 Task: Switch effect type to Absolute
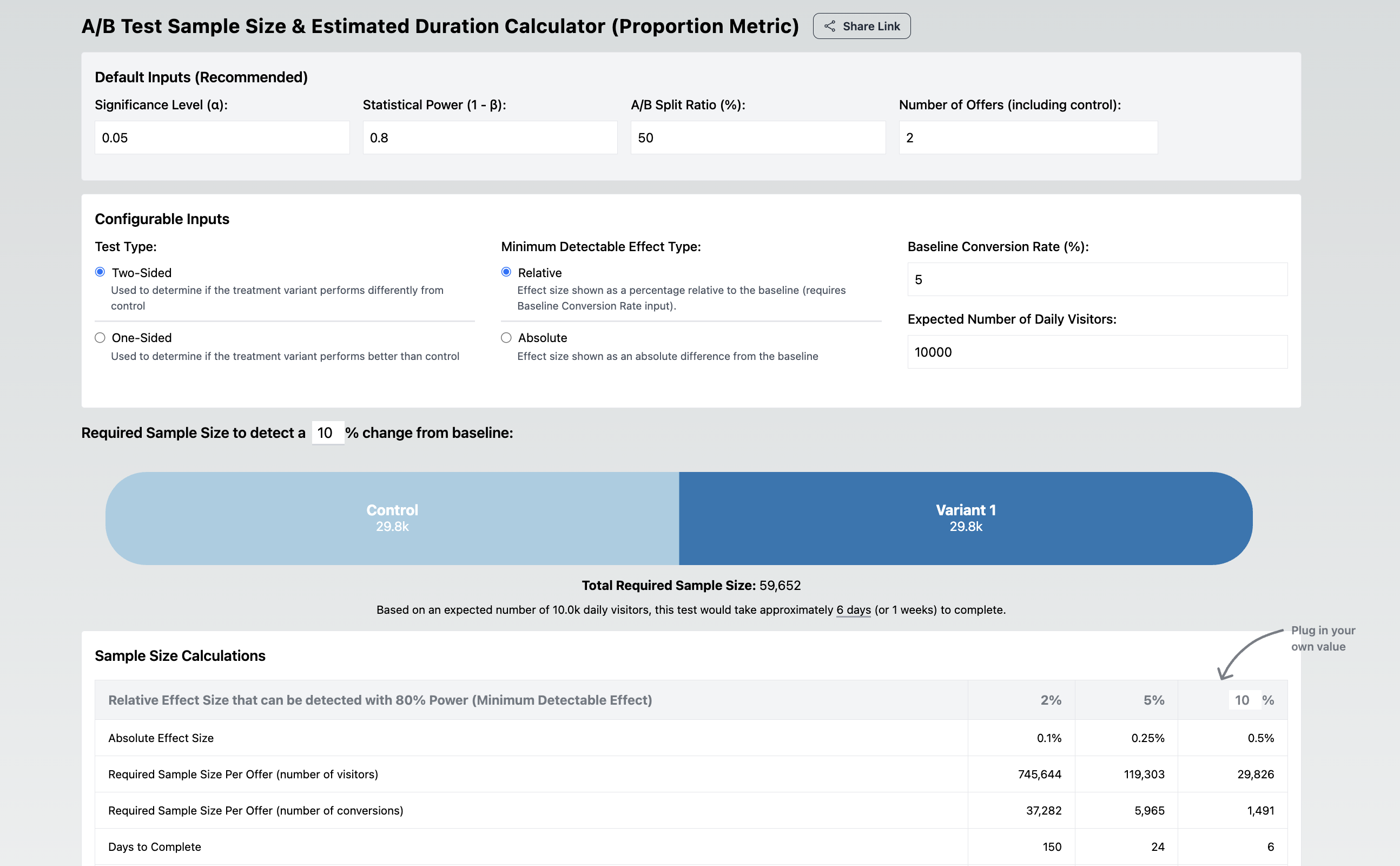pos(506,337)
